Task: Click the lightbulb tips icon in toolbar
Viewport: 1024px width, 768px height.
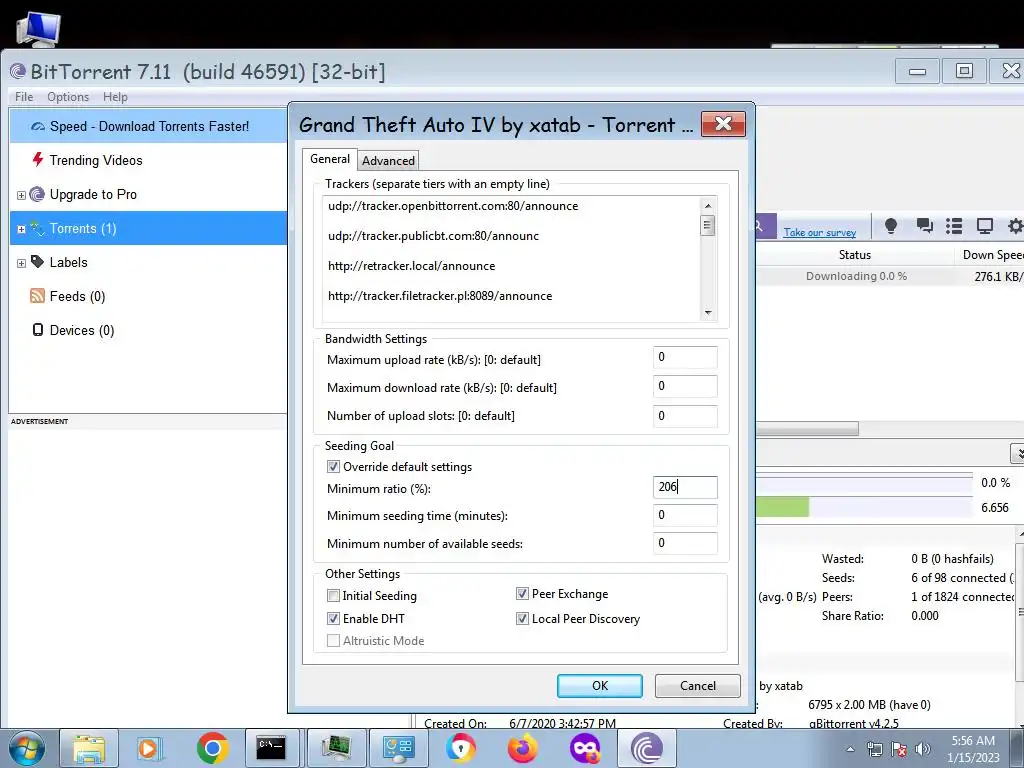Action: tap(890, 226)
